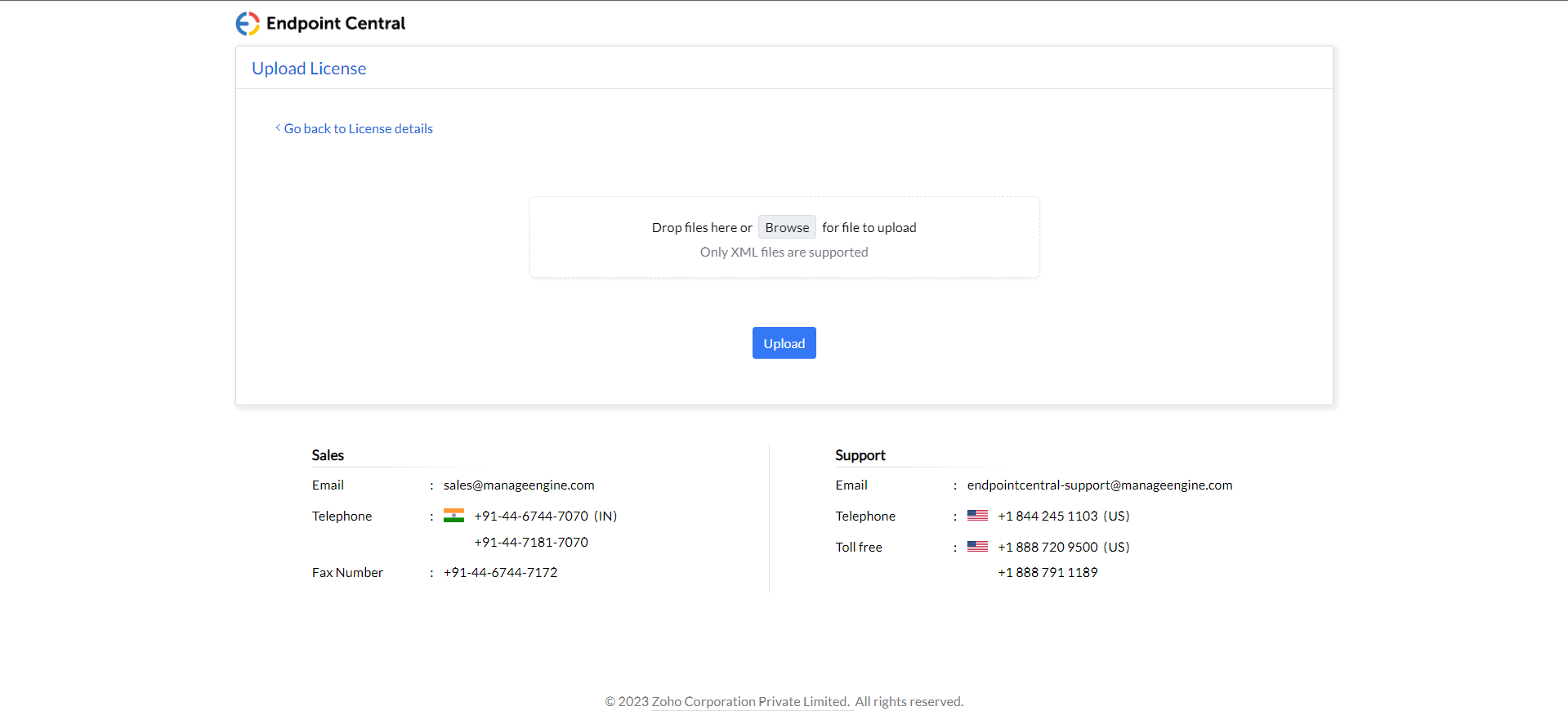Image resolution: width=1568 pixels, height=720 pixels.
Task: Open the Zoho Corporation Private Limited link
Action: [x=750, y=702]
